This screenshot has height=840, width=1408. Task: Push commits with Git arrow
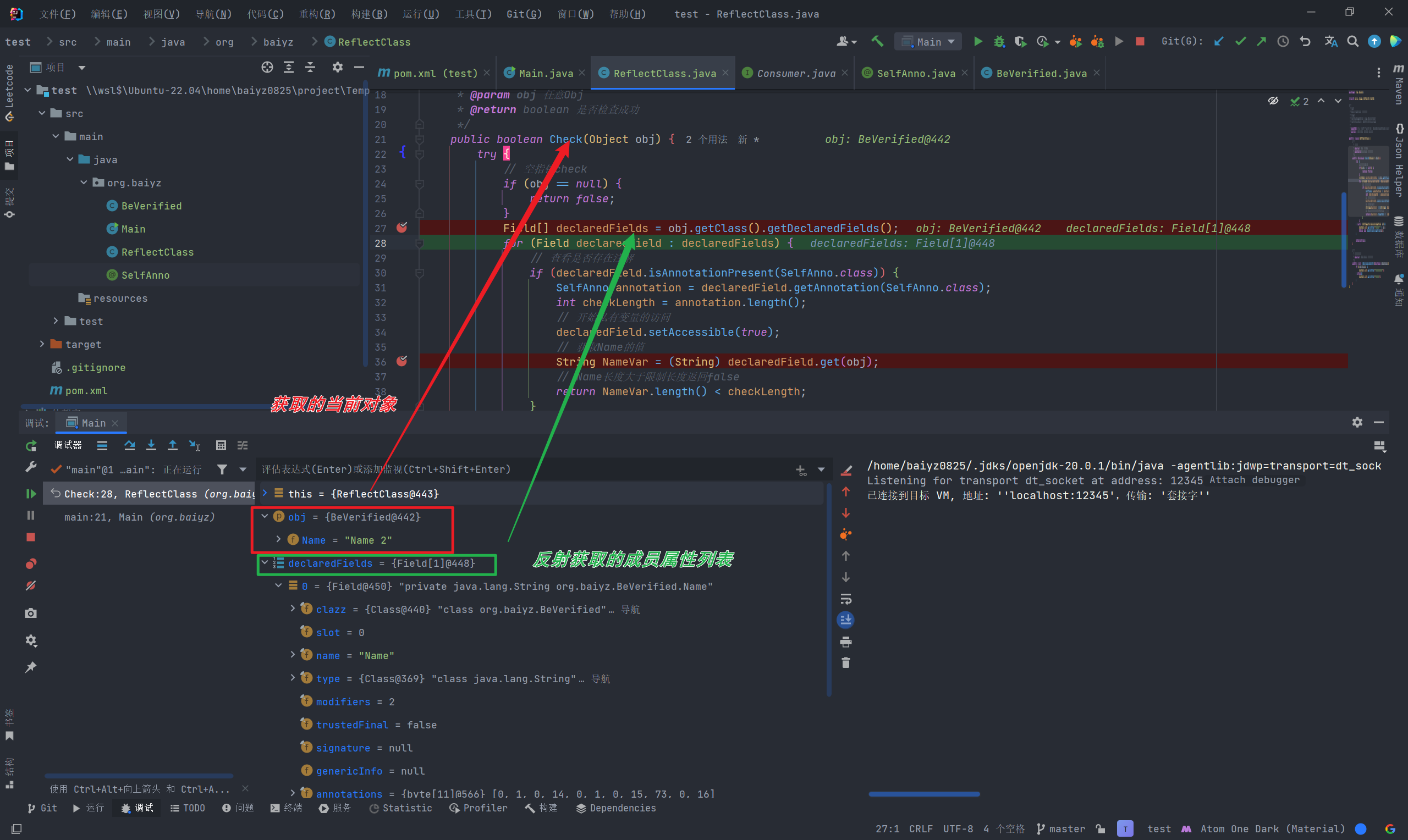(1261, 41)
